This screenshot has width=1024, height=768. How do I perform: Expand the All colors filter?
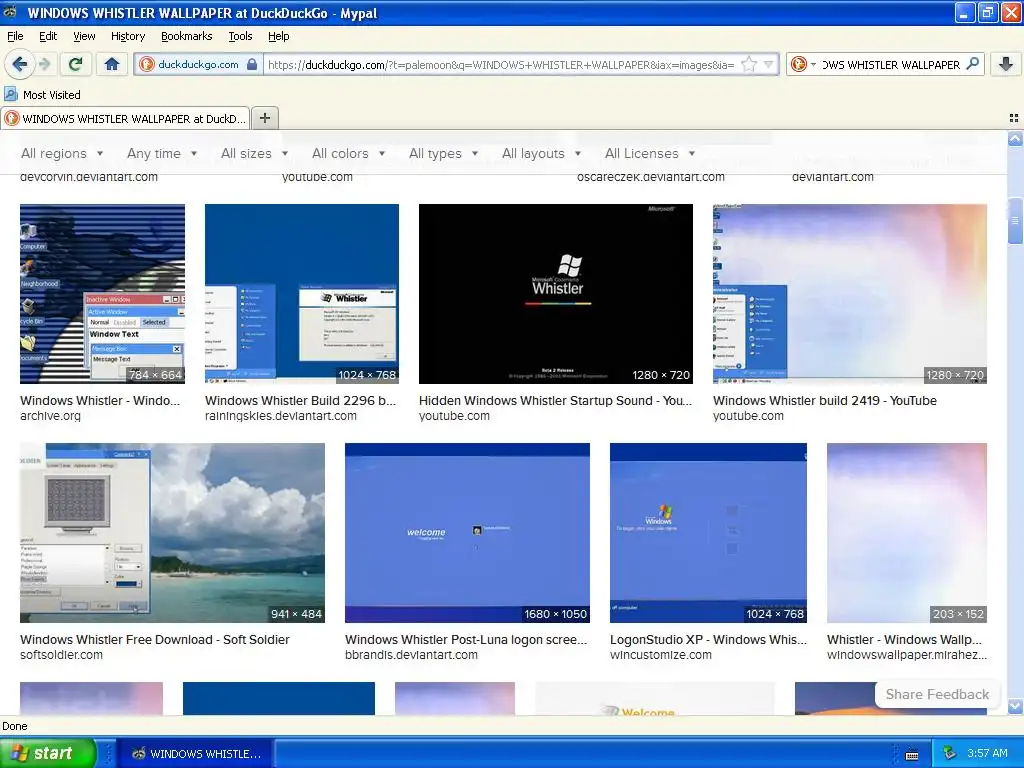pos(348,153)
